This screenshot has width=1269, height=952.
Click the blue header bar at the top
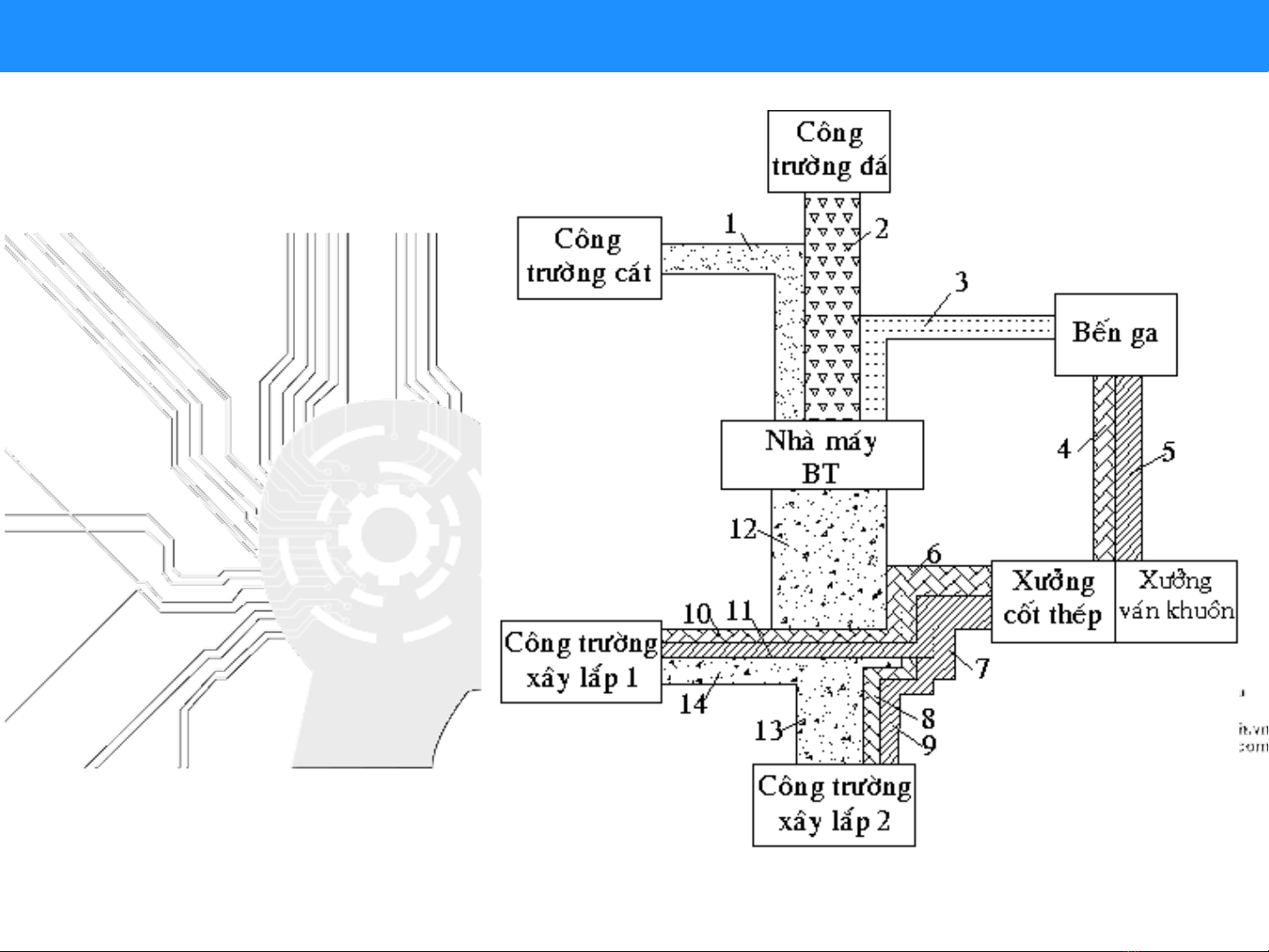(x=634, y=35)
